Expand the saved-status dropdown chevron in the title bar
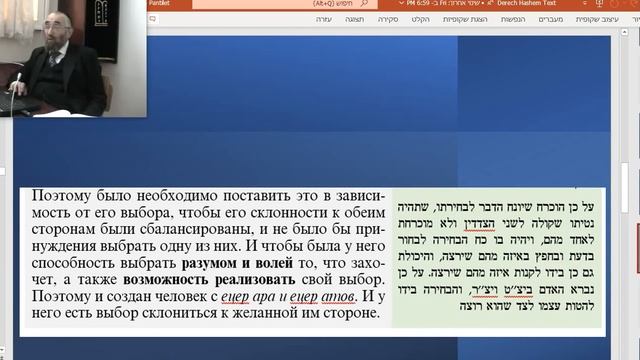The image size is (640, 360). [401, 3]
